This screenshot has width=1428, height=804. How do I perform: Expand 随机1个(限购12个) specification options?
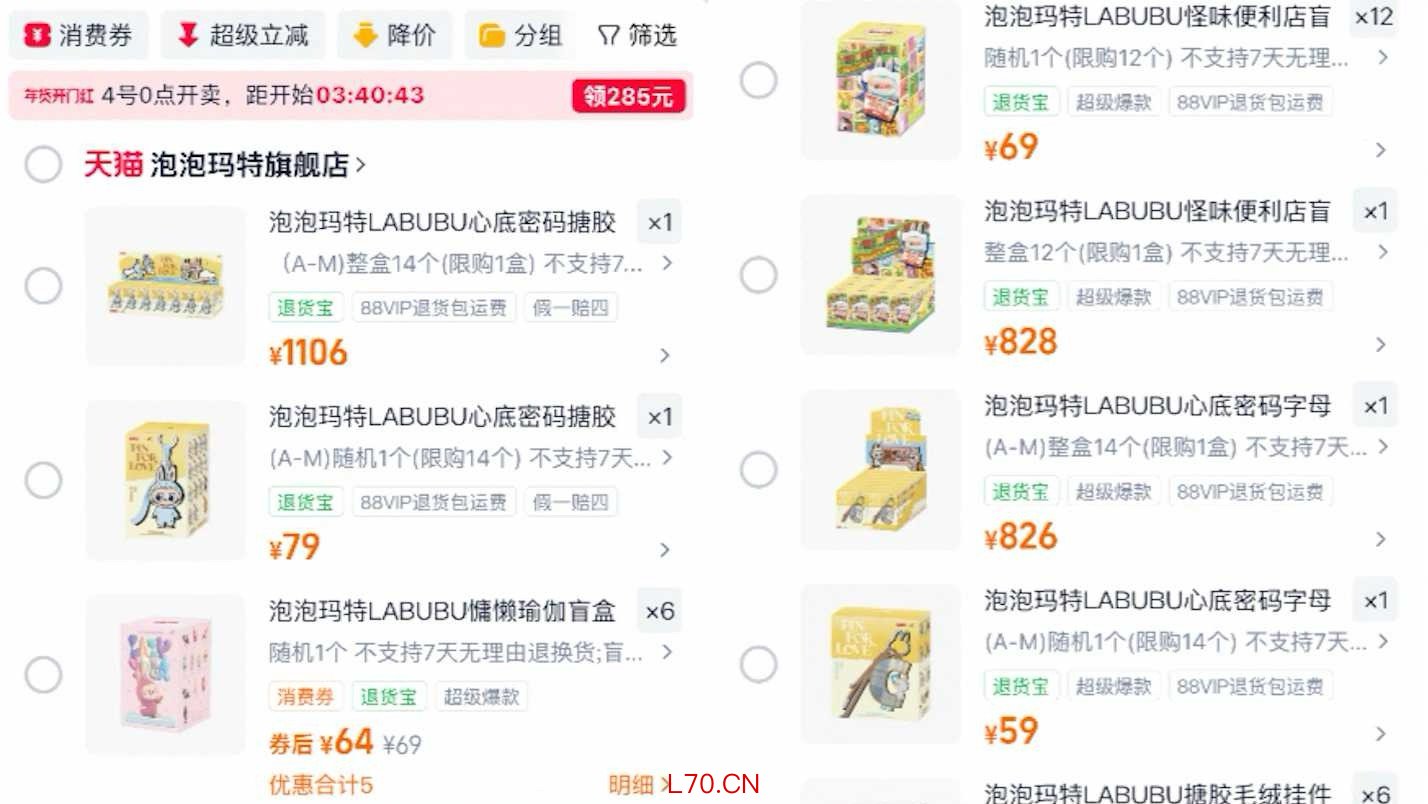click(1383, 58)
